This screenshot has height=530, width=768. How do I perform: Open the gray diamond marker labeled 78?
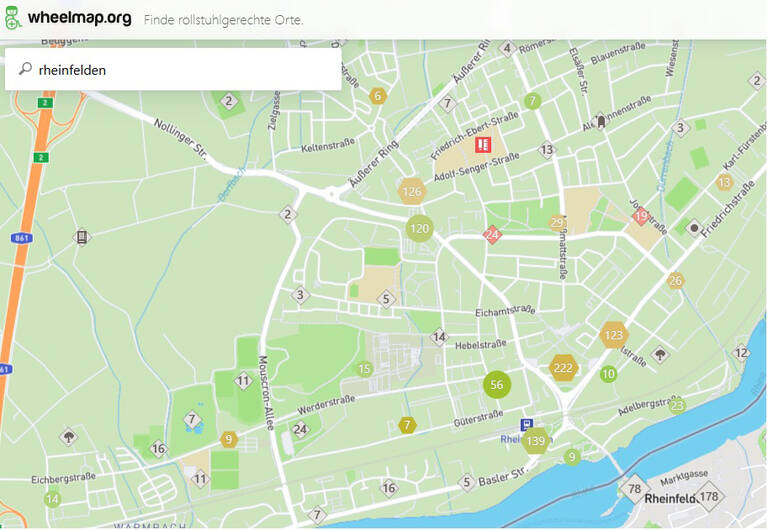click(635, 488)
